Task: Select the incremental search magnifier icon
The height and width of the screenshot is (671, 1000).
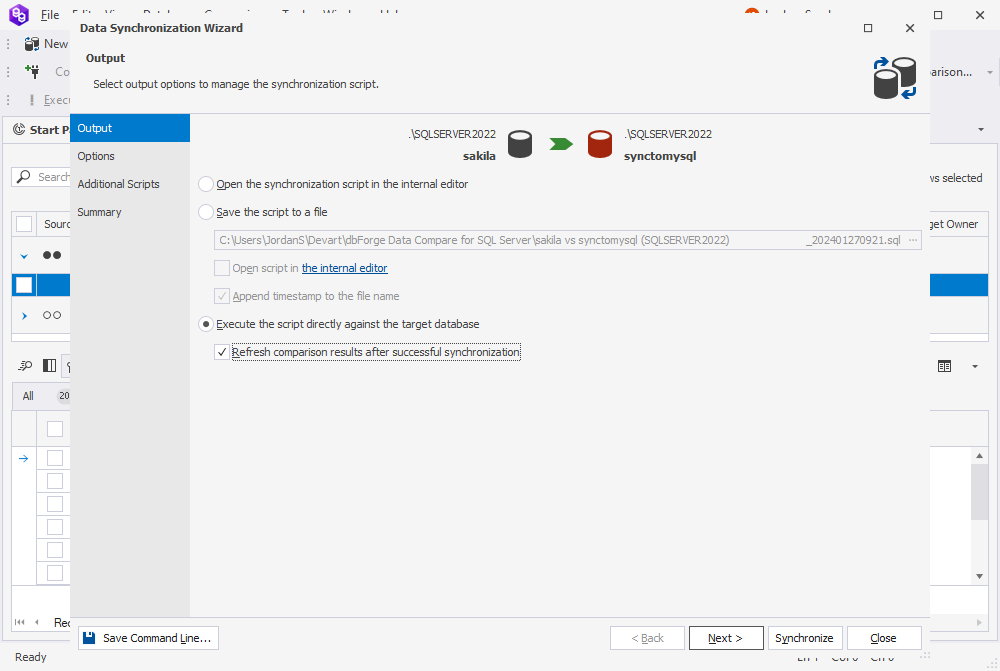Action: coord(25,366)
